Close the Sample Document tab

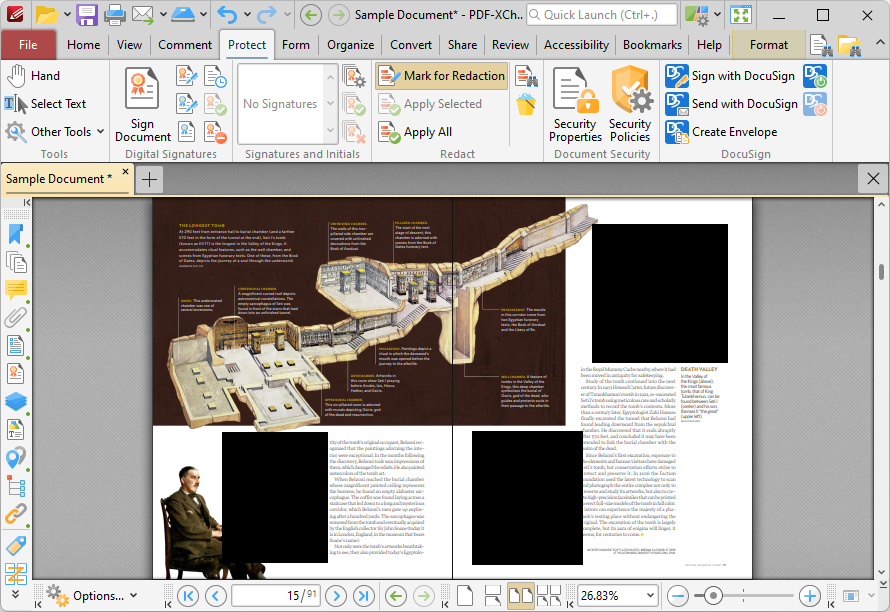[x=125, y=171]
